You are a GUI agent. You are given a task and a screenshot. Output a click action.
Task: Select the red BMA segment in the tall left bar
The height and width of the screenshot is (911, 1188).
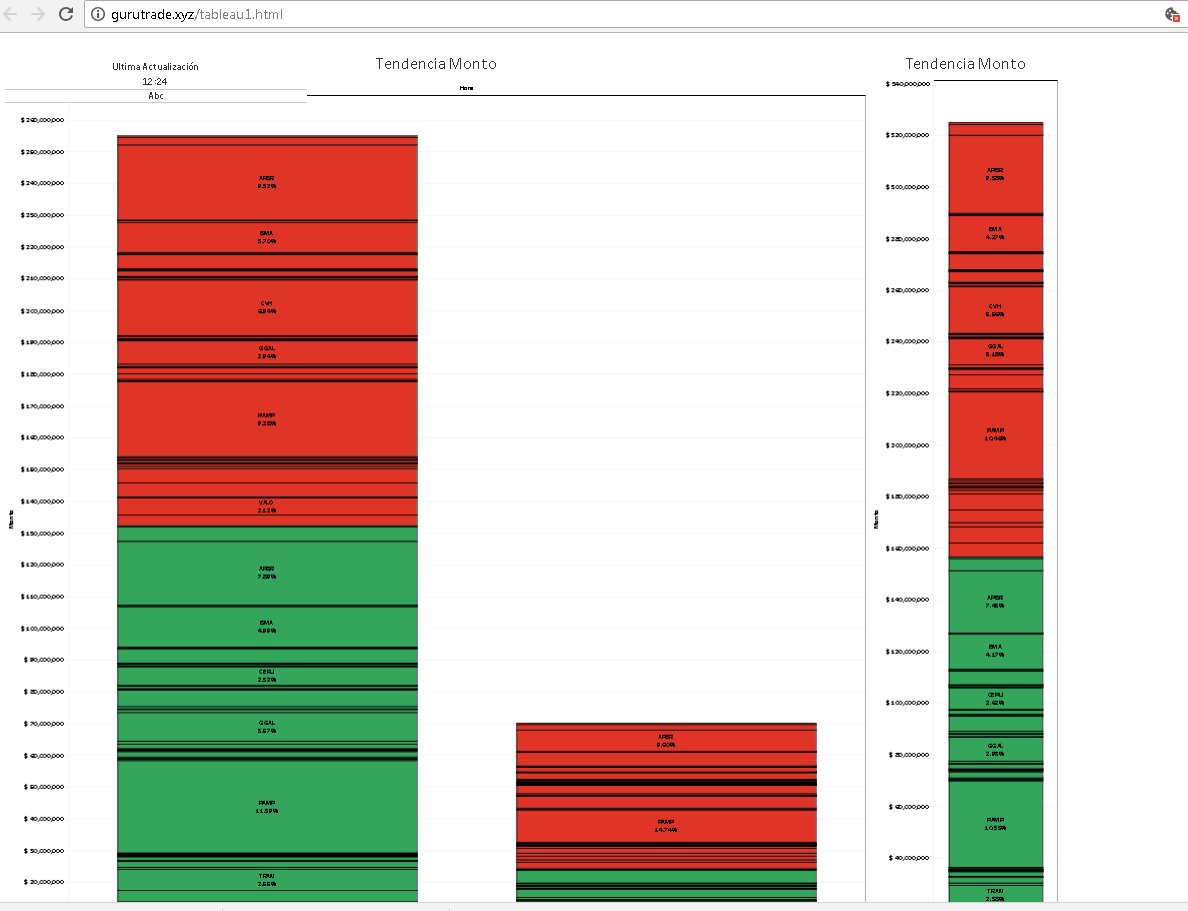(267, 238)
